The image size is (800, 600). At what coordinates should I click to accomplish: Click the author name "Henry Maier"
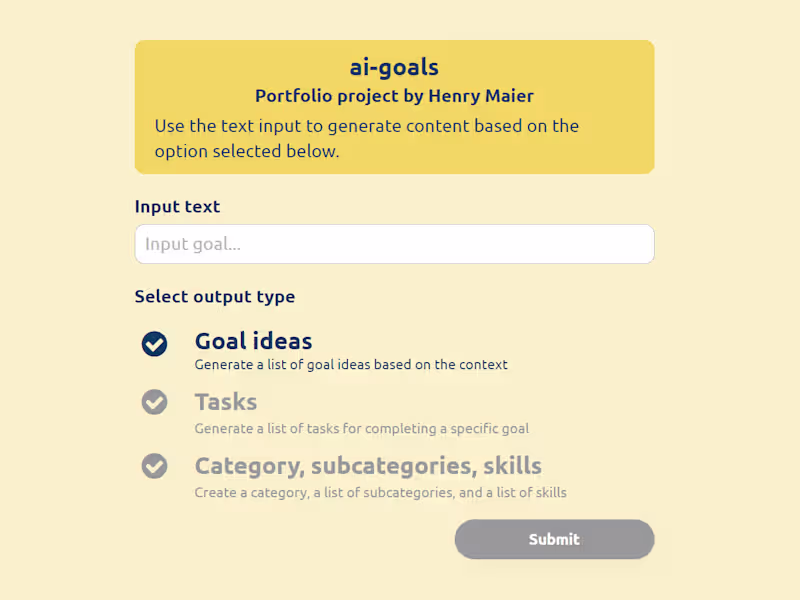click(x=481, y=96)
